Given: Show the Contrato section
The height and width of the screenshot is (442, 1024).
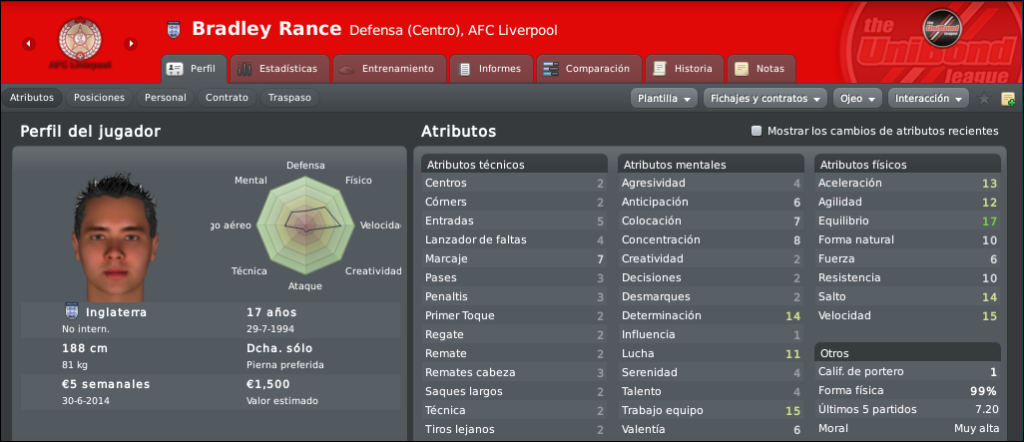Looking at the screenshot, I should pyautogui.click(x=227, y=98).
